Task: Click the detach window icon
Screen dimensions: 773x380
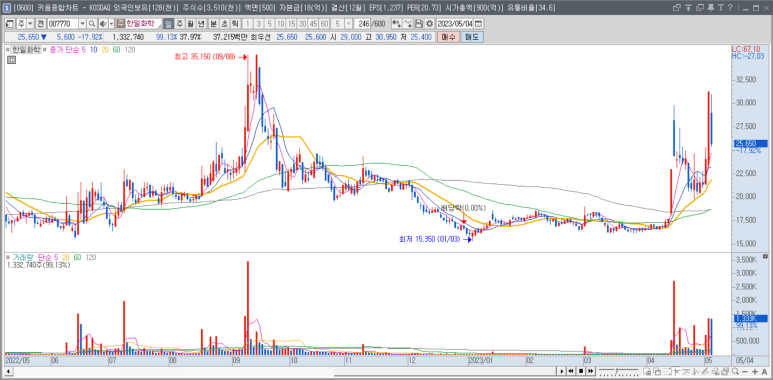Action: (x=677, y=7)
